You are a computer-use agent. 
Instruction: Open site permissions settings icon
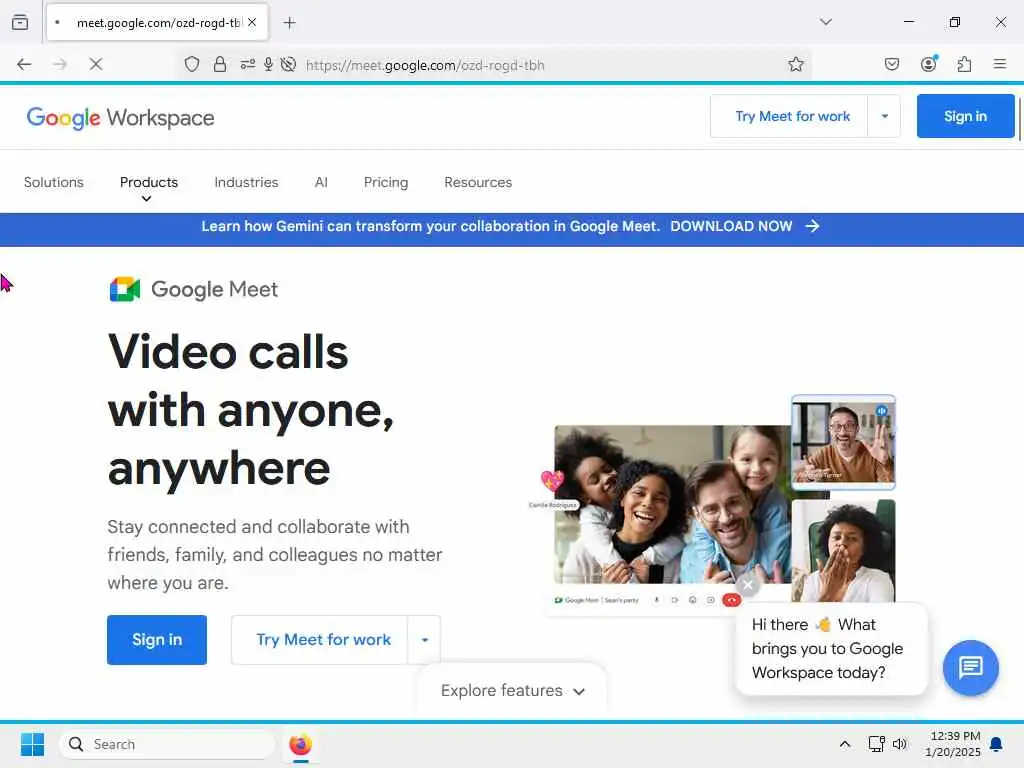(248, 64)
